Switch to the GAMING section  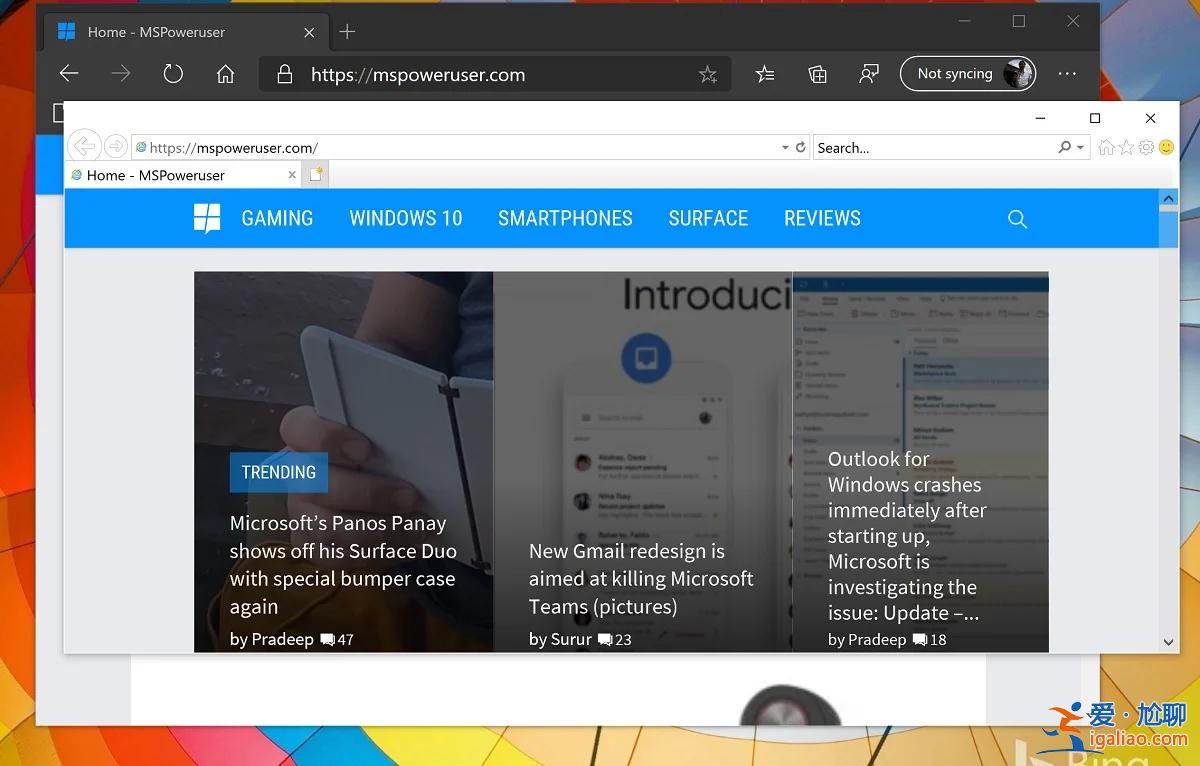(x=277, y=218)
